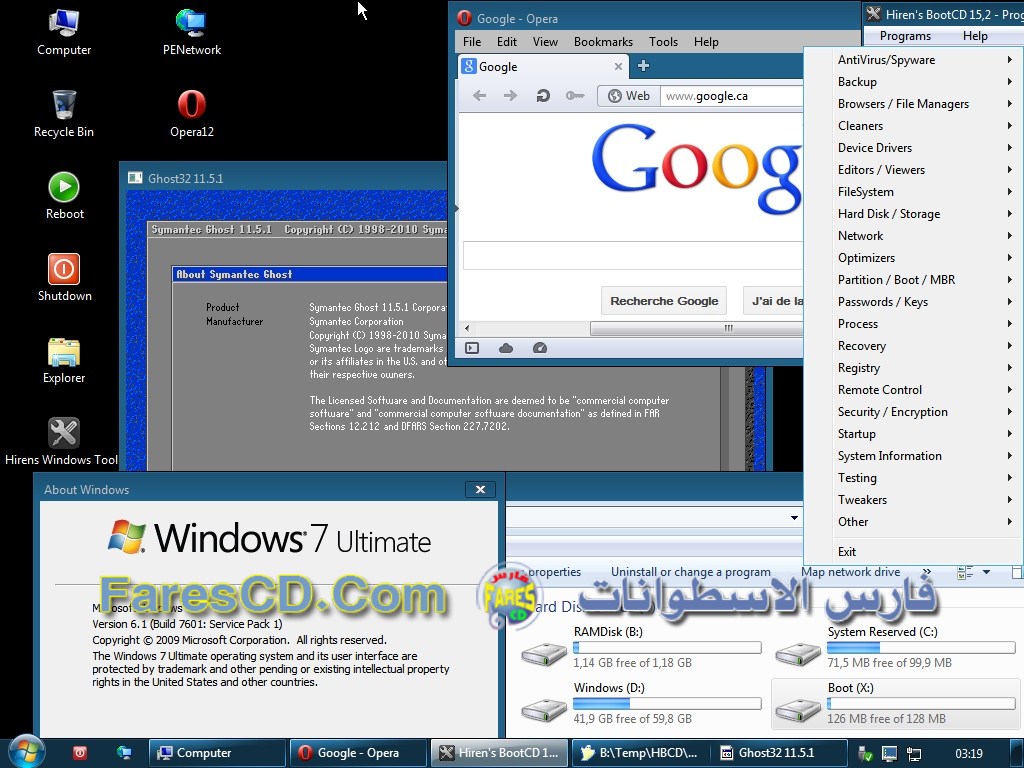This screenshot has height=768, width=1024.
Task: Reload the page in Opera
Action: pos(543,96)
